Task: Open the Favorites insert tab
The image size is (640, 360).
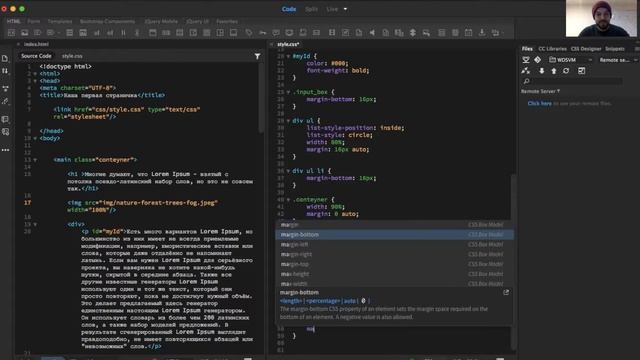Action: [227, 21]
